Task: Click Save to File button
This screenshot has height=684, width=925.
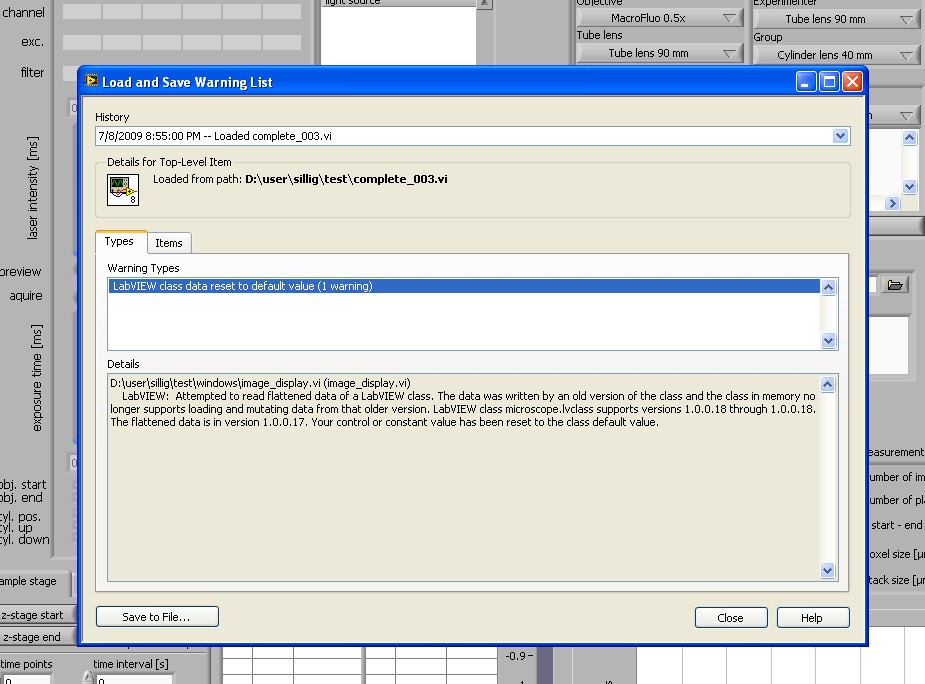Action: pyautogui.click(x=157, y=617)
